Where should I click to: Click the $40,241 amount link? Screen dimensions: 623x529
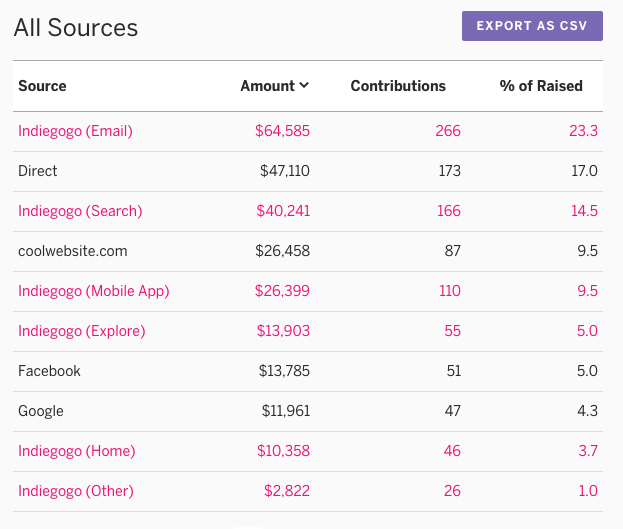283,211
